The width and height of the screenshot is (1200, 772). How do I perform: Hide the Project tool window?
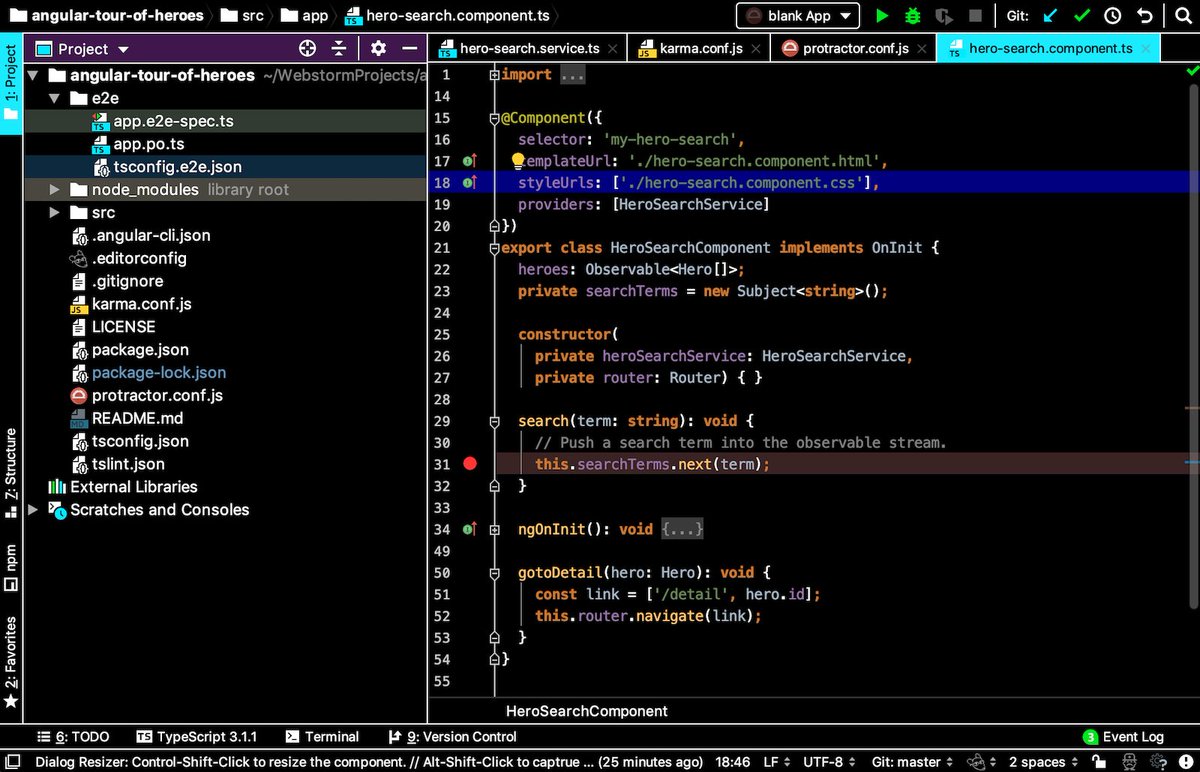(409, 48)
